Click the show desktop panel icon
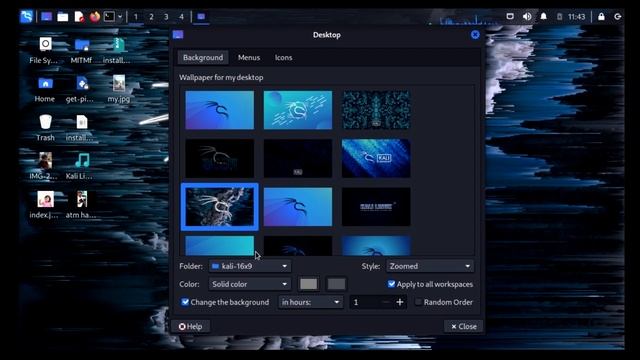The image size is (640, 360). 46,17
